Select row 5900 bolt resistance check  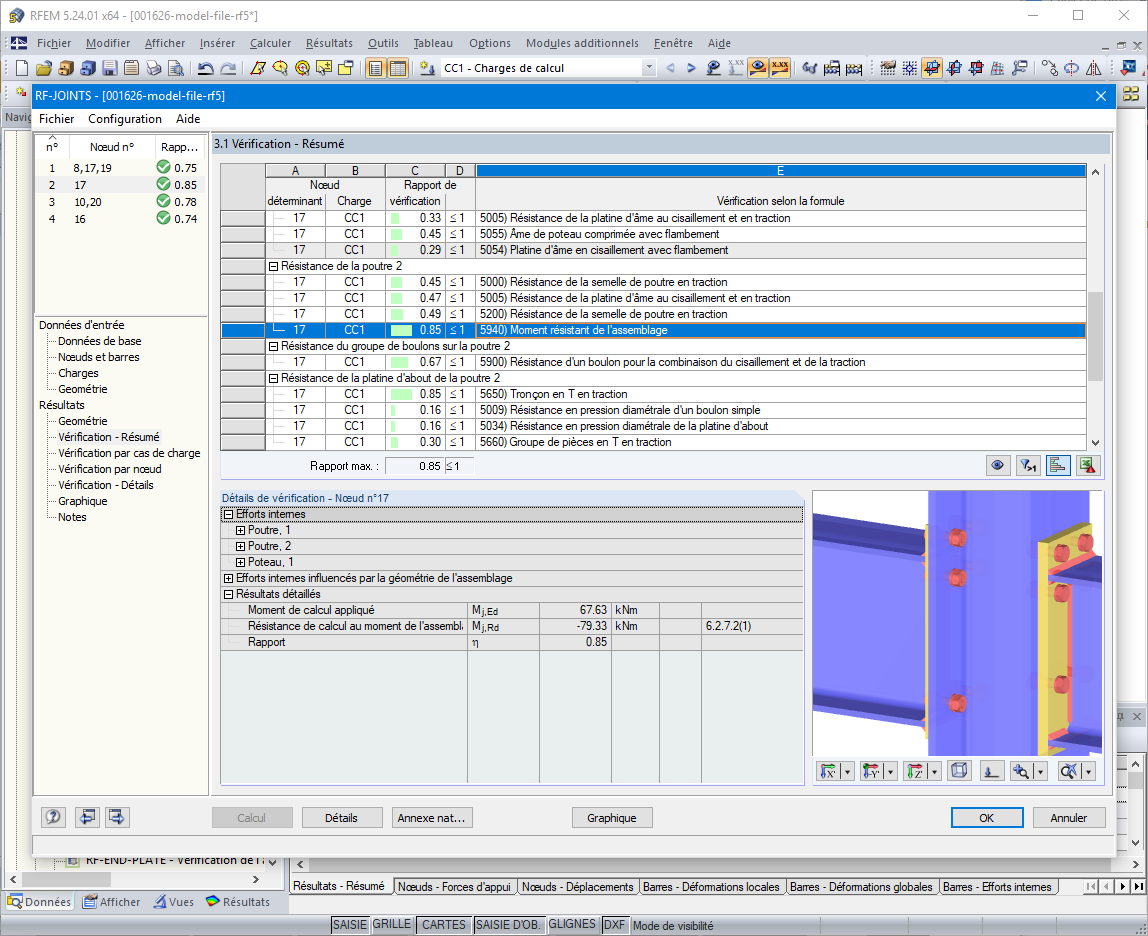point(654,363)
